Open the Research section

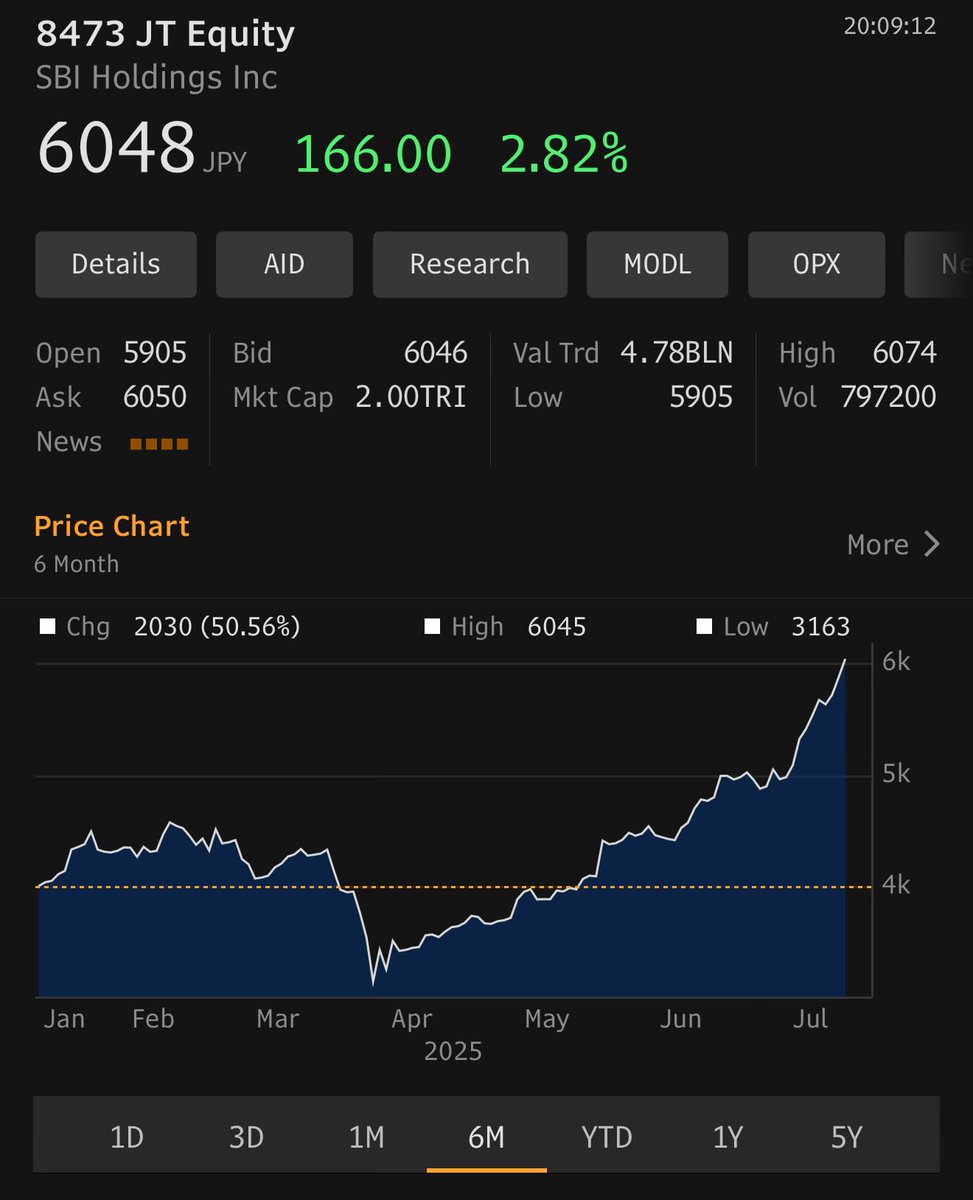470,265
